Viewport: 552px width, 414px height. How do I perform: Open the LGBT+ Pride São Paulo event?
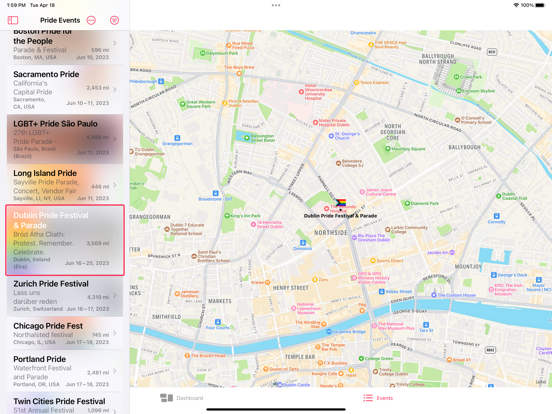(65, 139)
